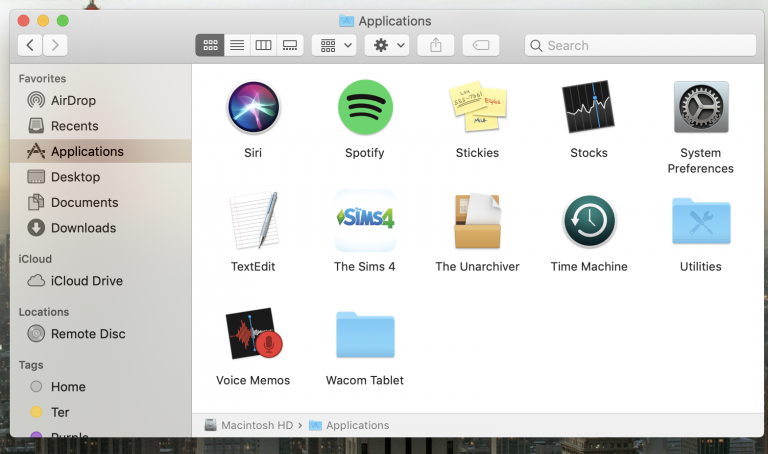The image size is (768, 454).
Task: Select the Stocks app icon
Action: [589, 107]
